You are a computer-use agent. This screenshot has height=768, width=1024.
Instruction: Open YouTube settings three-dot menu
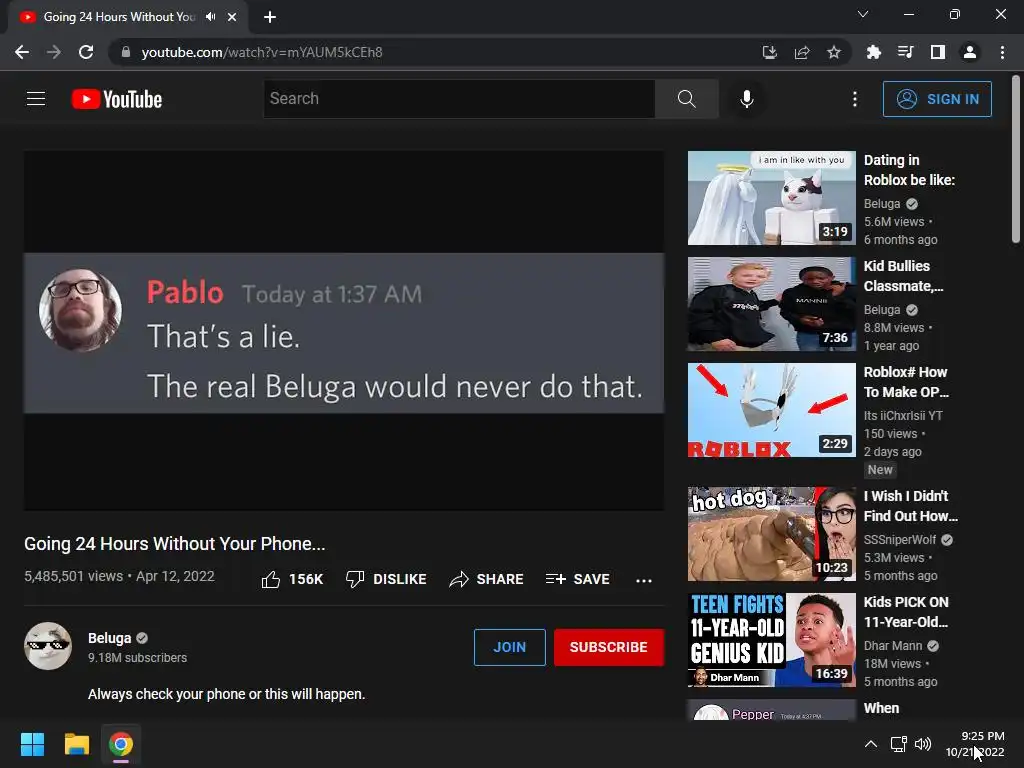tap(855, 99)
